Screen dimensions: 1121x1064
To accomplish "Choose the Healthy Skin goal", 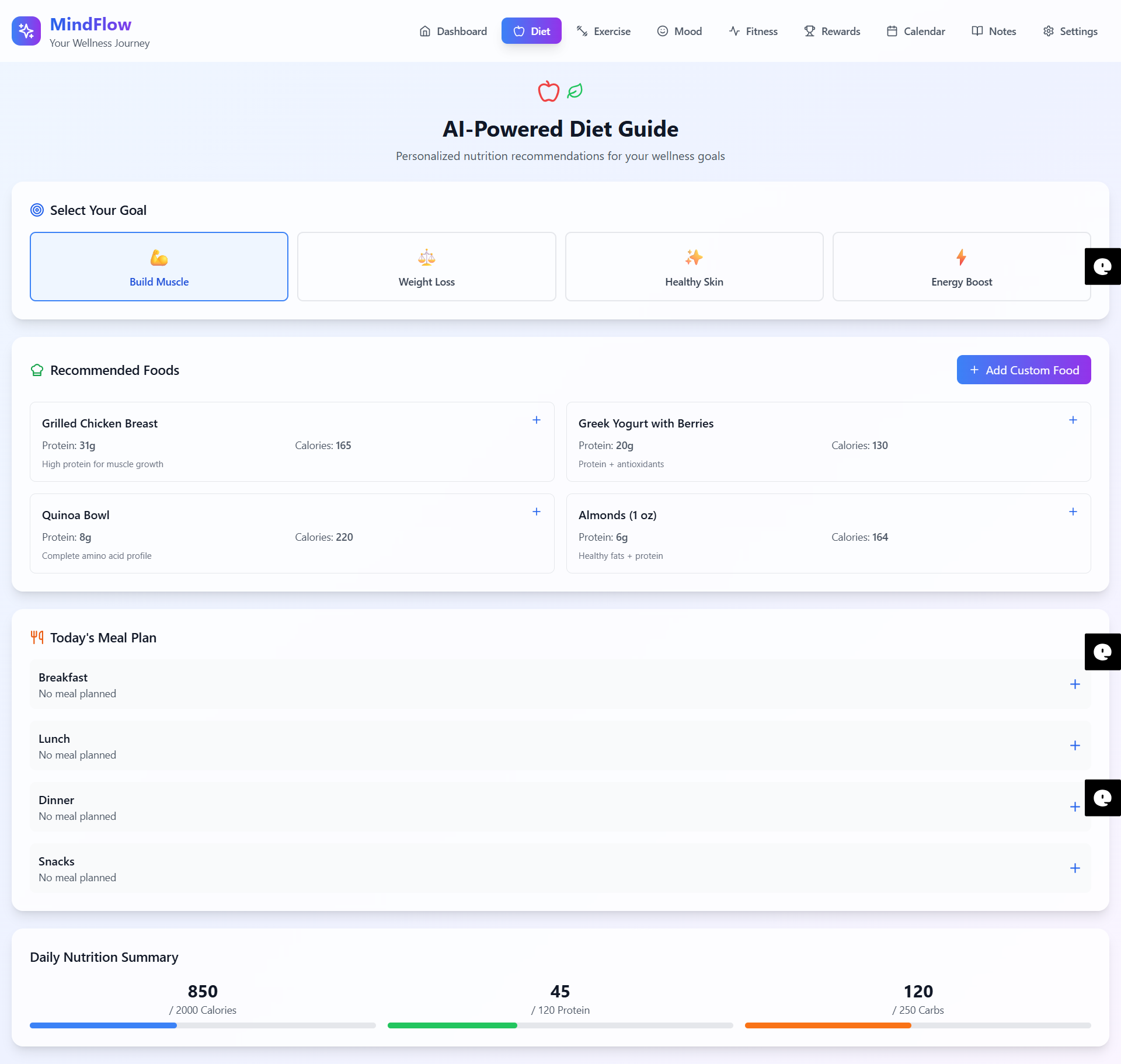I will coord(694,267).
